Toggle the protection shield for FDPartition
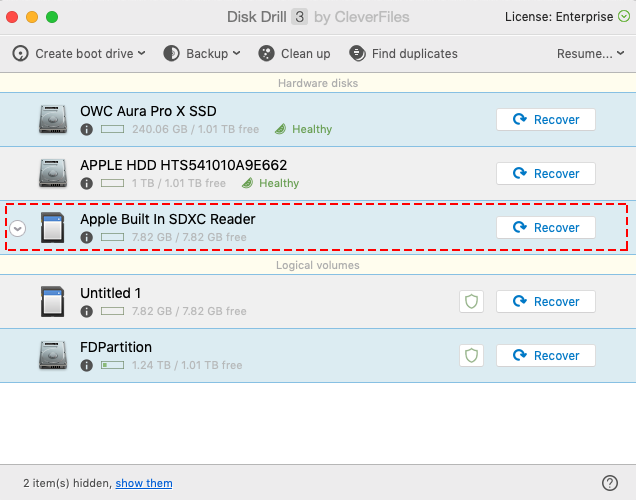This screenshot has height=500, width=636. [x=472, y=355]
